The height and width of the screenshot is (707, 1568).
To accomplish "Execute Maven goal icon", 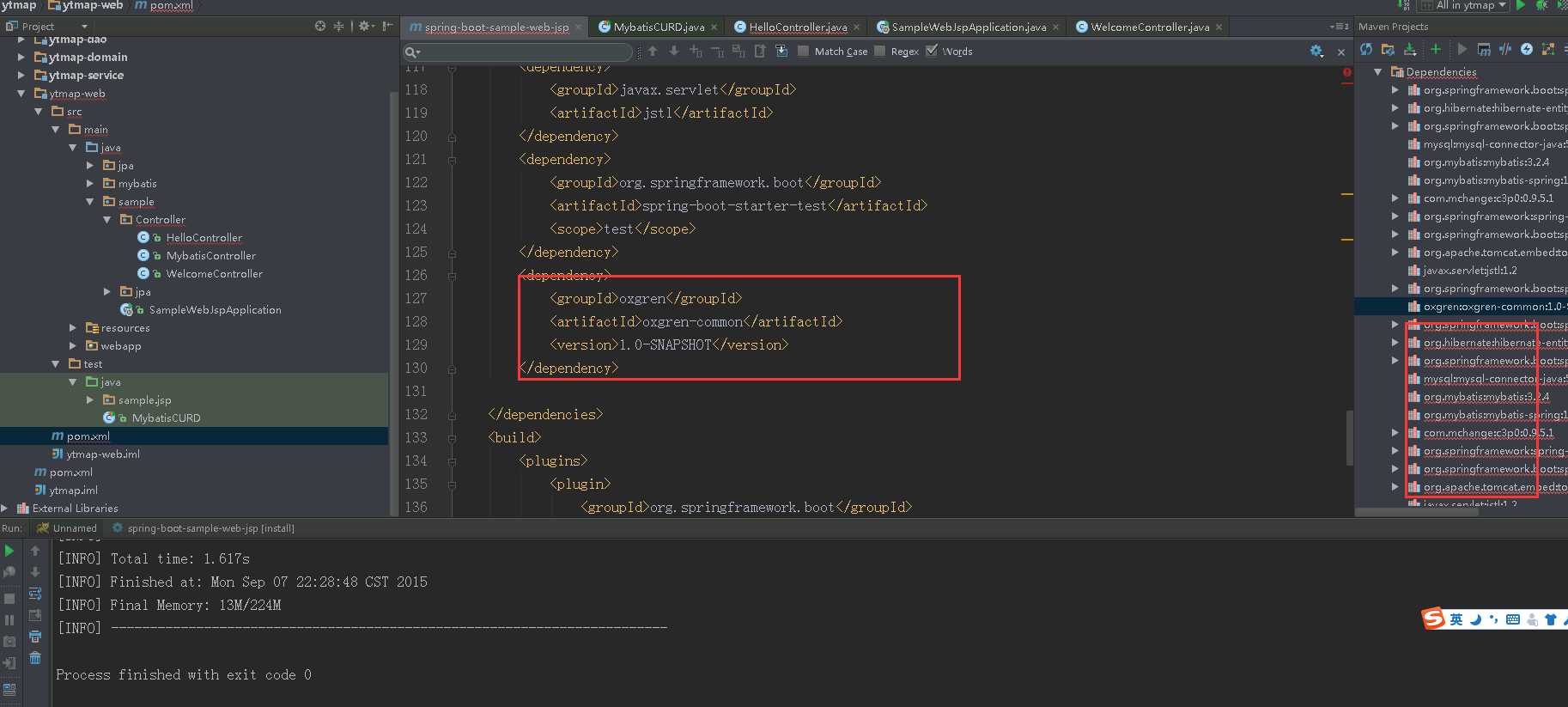I will 1484,50.
